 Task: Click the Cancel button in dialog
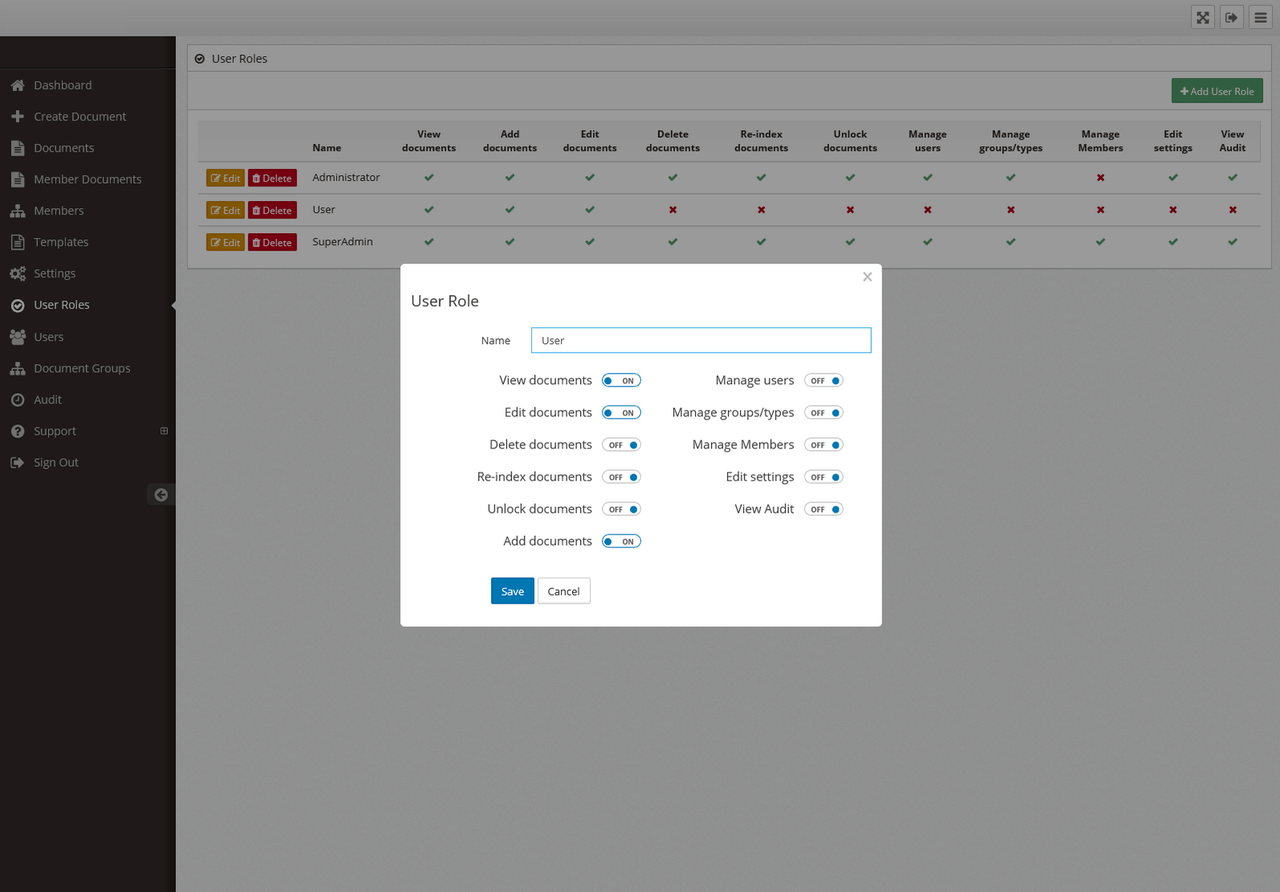point(564,591)
